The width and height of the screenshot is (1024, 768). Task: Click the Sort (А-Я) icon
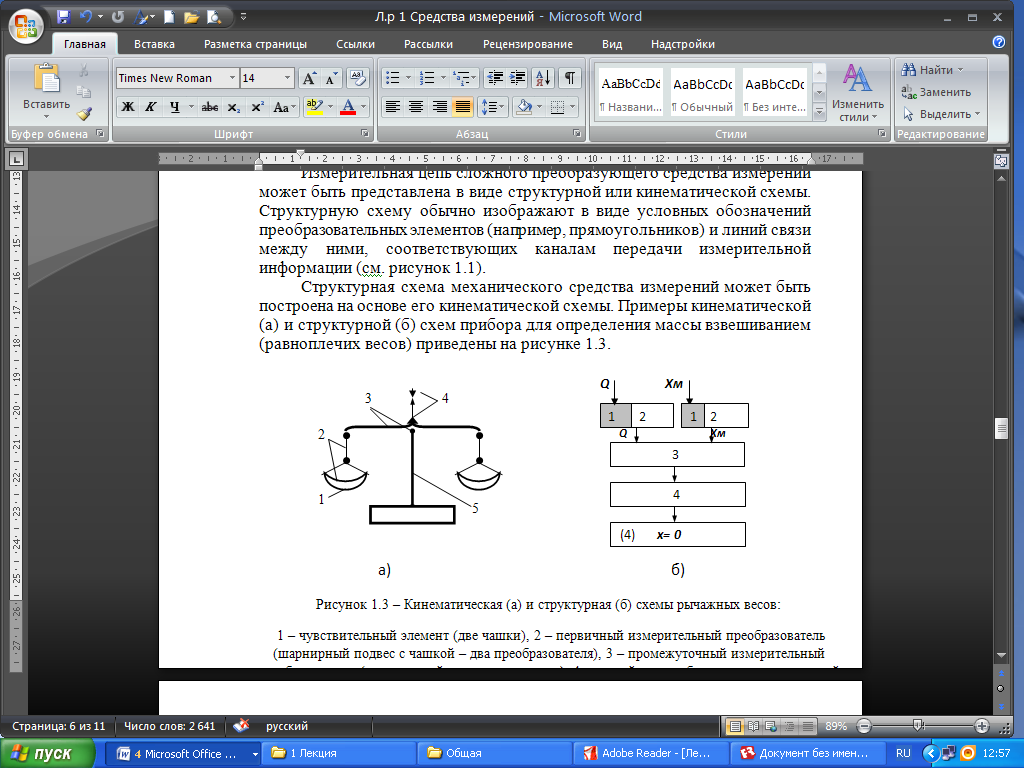pos(543,78)
